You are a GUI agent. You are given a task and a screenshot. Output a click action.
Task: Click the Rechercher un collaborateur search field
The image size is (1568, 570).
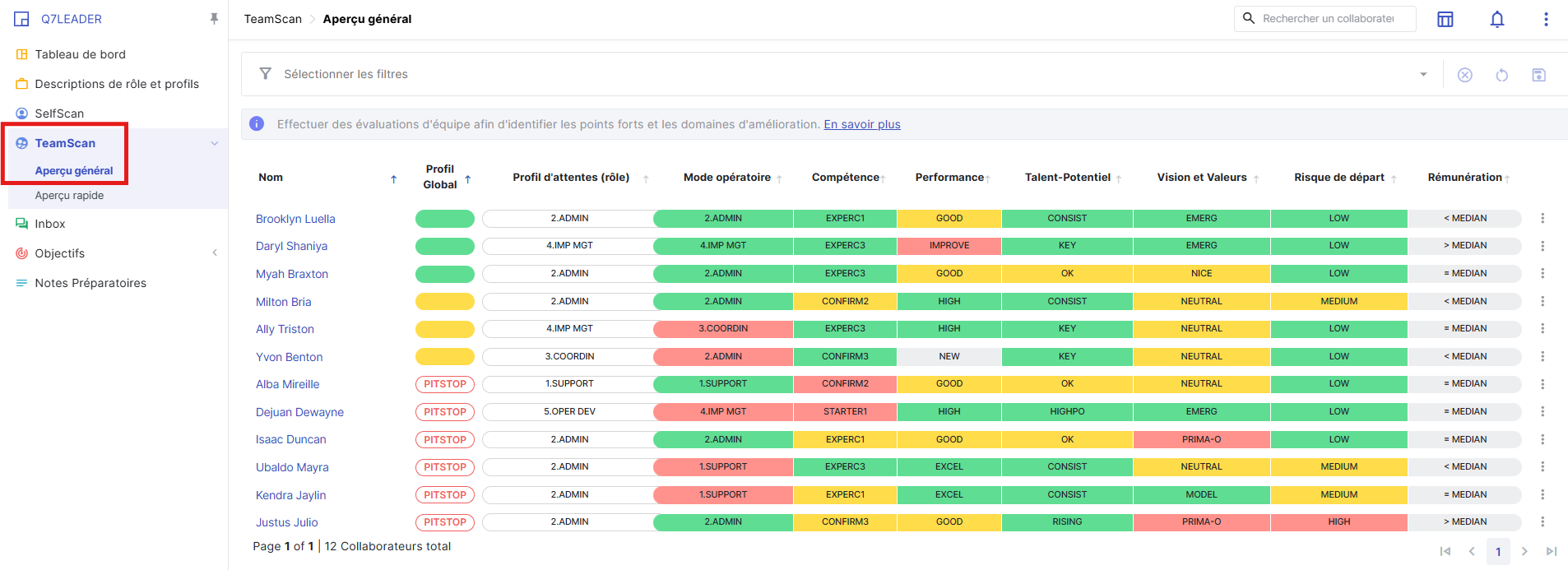pyautogui.click(x=1328, y=19)
